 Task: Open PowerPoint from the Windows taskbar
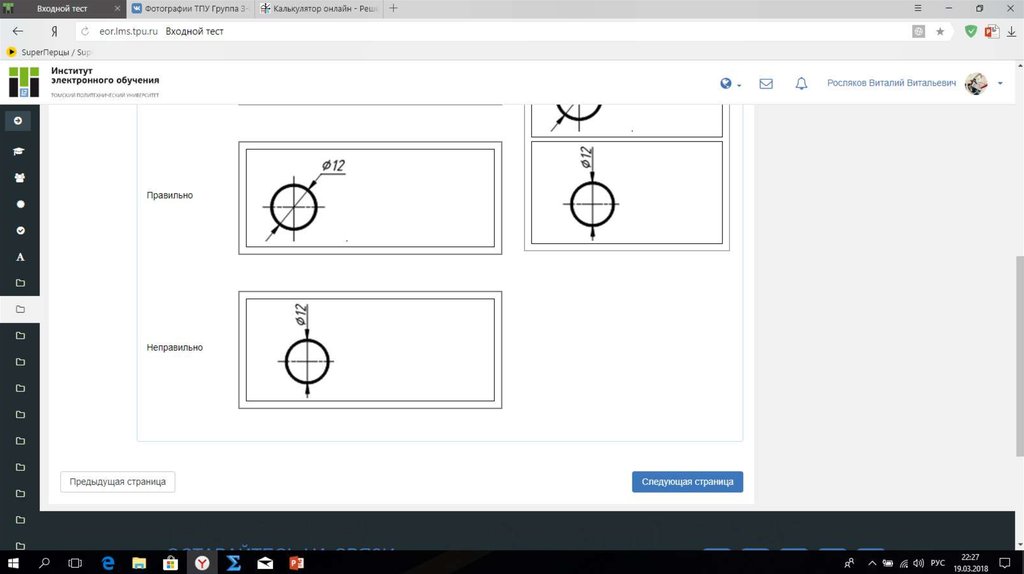tap(296, 563)
